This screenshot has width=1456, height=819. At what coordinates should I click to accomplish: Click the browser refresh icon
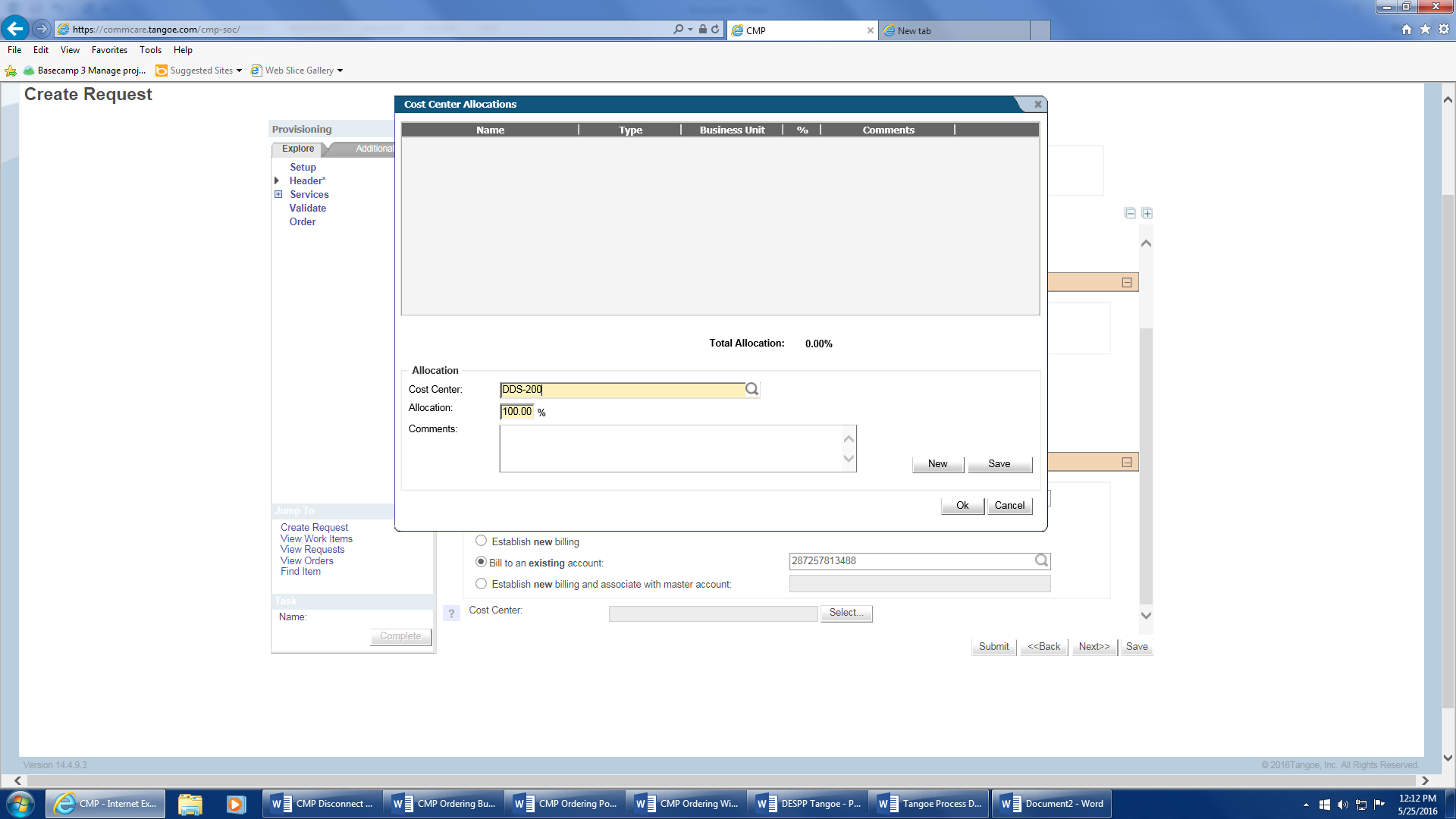[x=715, y=30]
